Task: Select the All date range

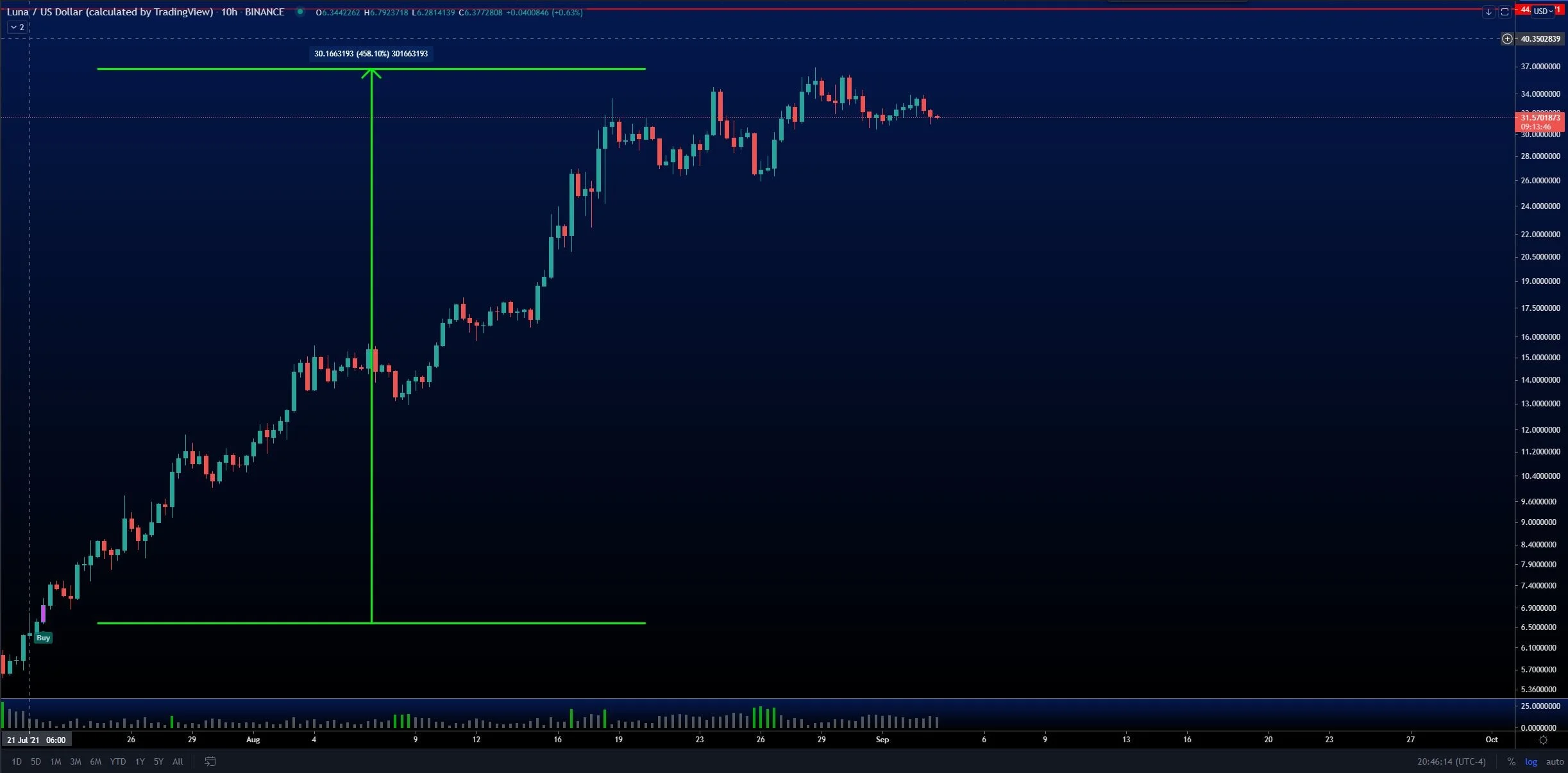Action: coord(178,761)
